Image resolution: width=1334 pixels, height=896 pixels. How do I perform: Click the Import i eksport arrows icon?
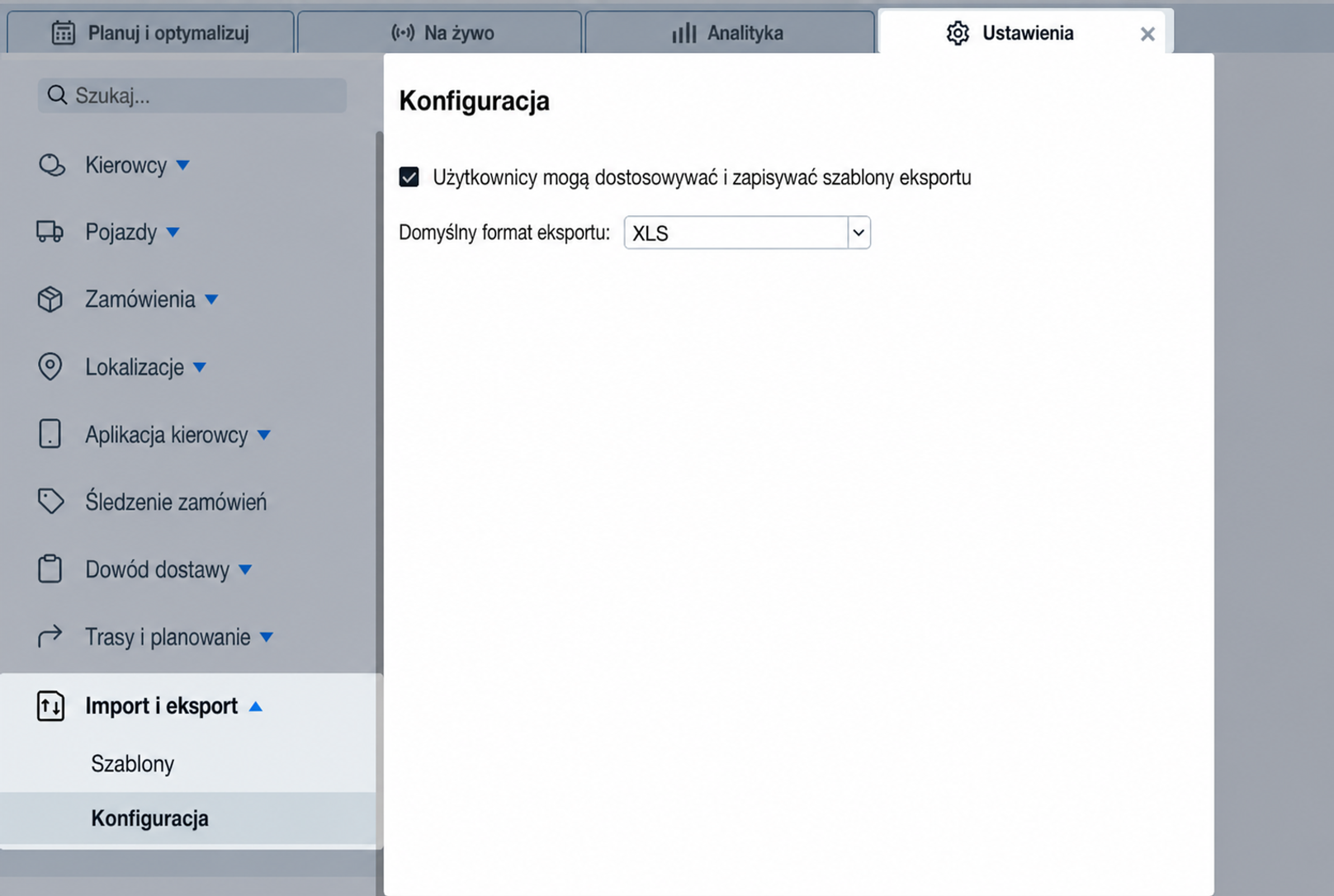point(50,705)
